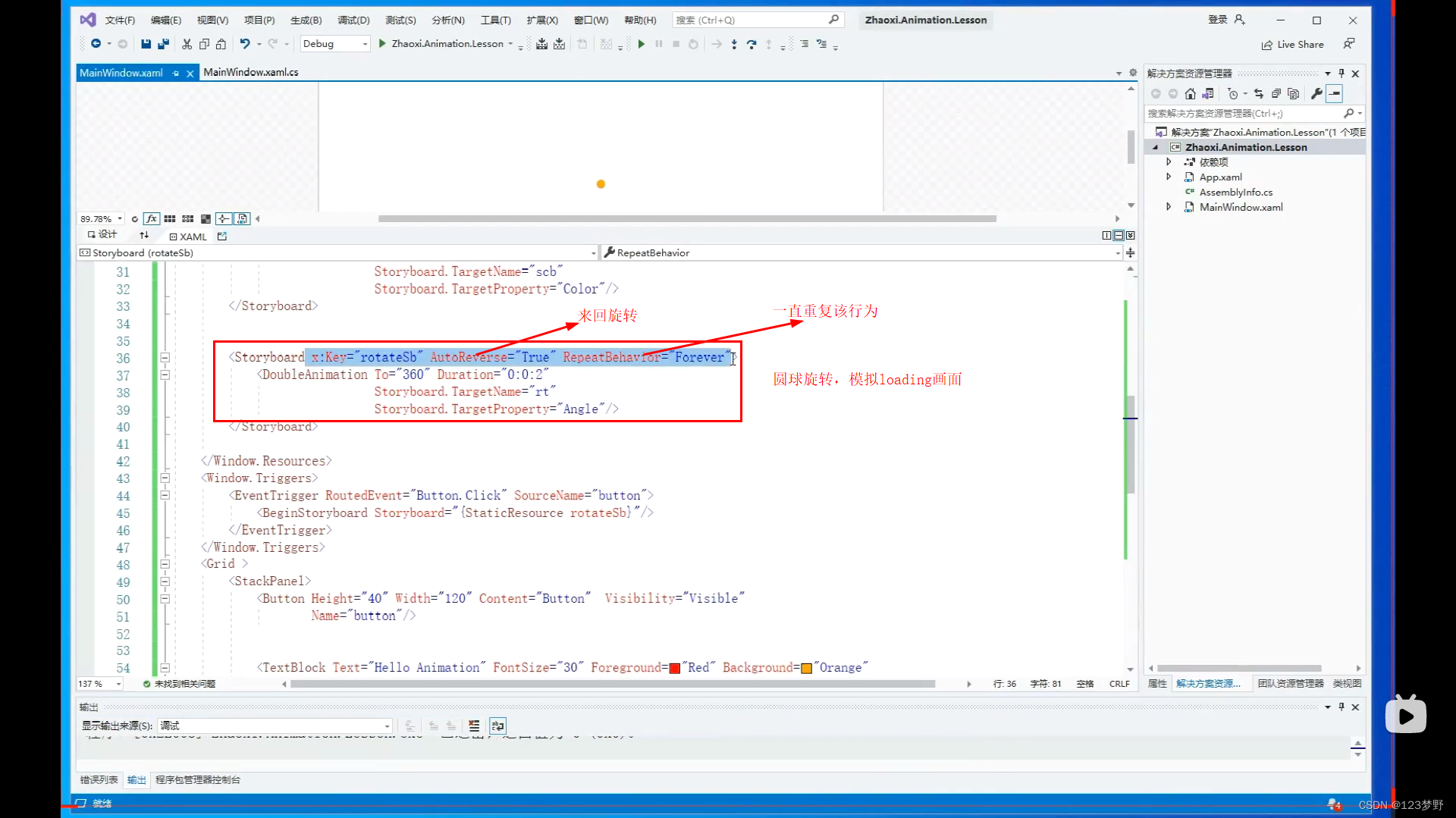Click the Cut scissors icon

[187, 44]
